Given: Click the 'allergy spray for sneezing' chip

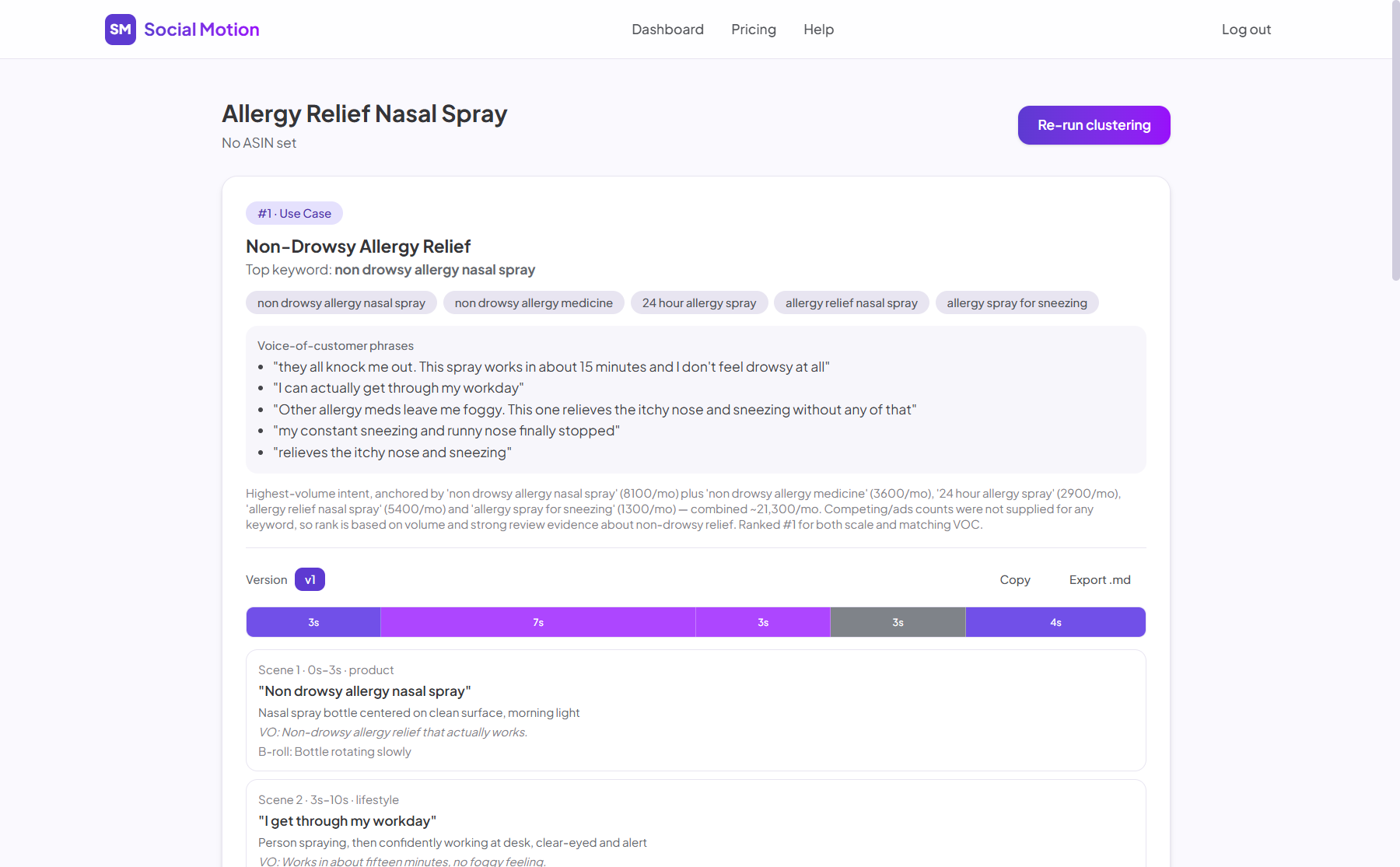Looking at the screenshot, I should point(1017,302).
